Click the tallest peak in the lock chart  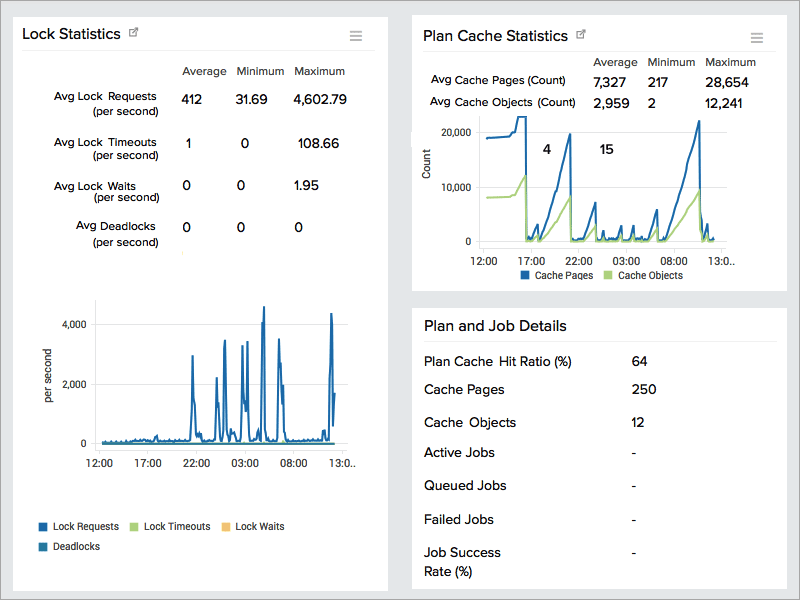[x=264, y=309]
